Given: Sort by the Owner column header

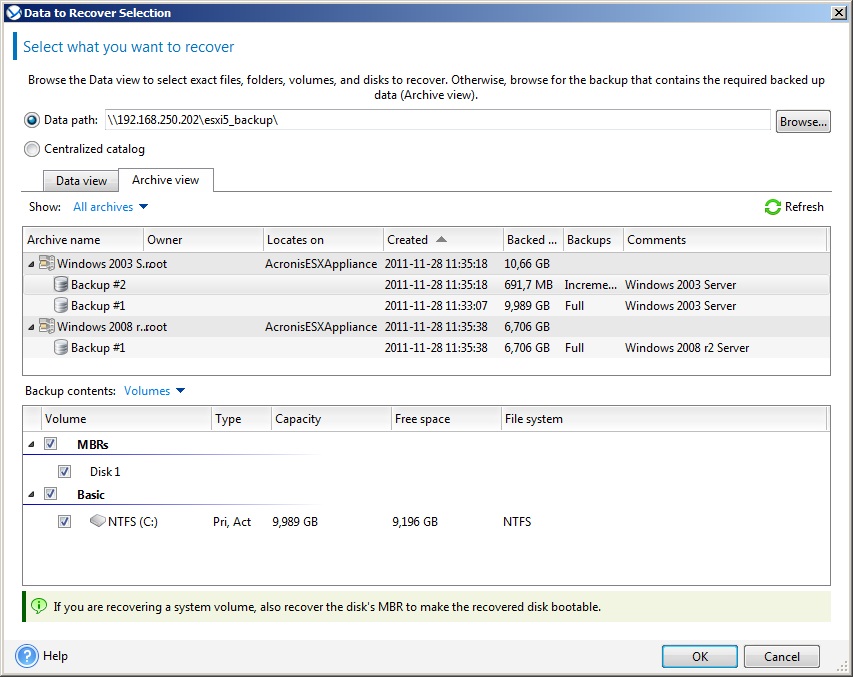Looking at the screenshot, I should click(203, 240).
